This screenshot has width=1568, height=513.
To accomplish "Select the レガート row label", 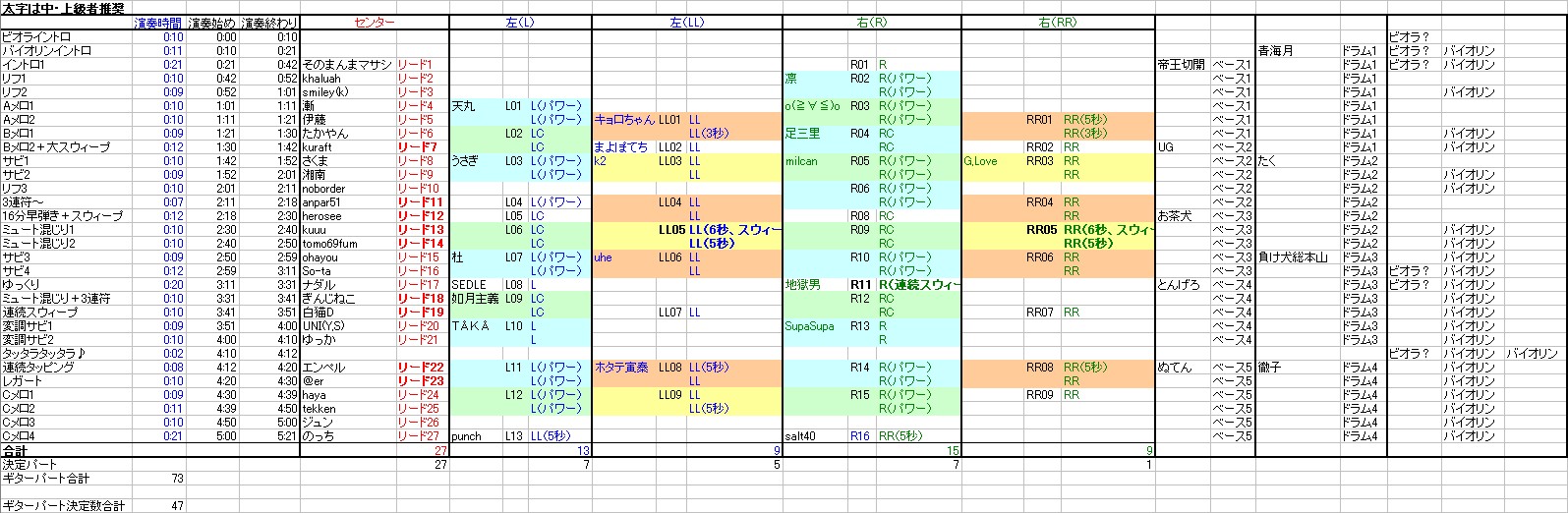I will (67, 380).
